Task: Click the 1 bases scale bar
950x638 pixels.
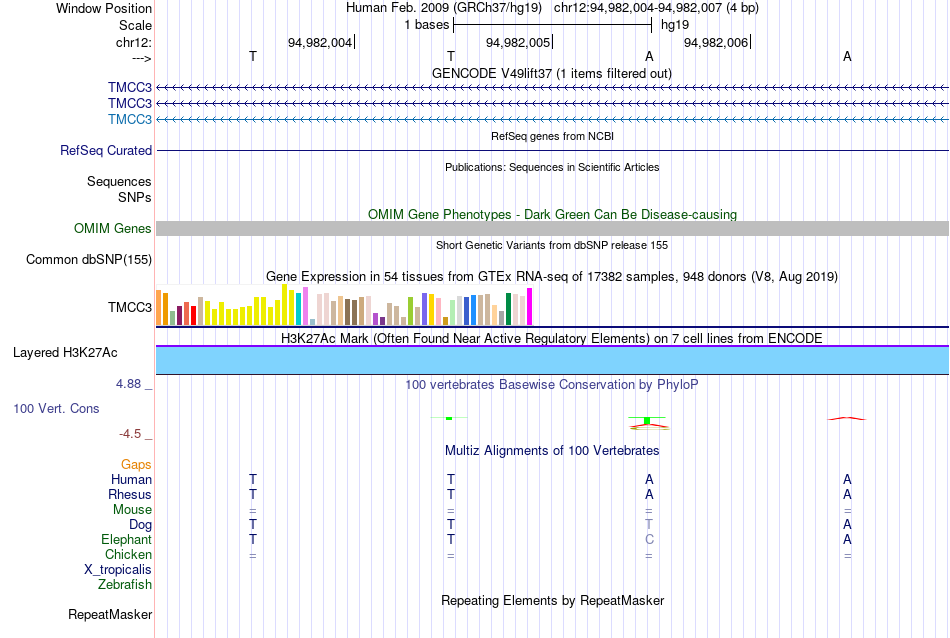Action: point(552,25)
